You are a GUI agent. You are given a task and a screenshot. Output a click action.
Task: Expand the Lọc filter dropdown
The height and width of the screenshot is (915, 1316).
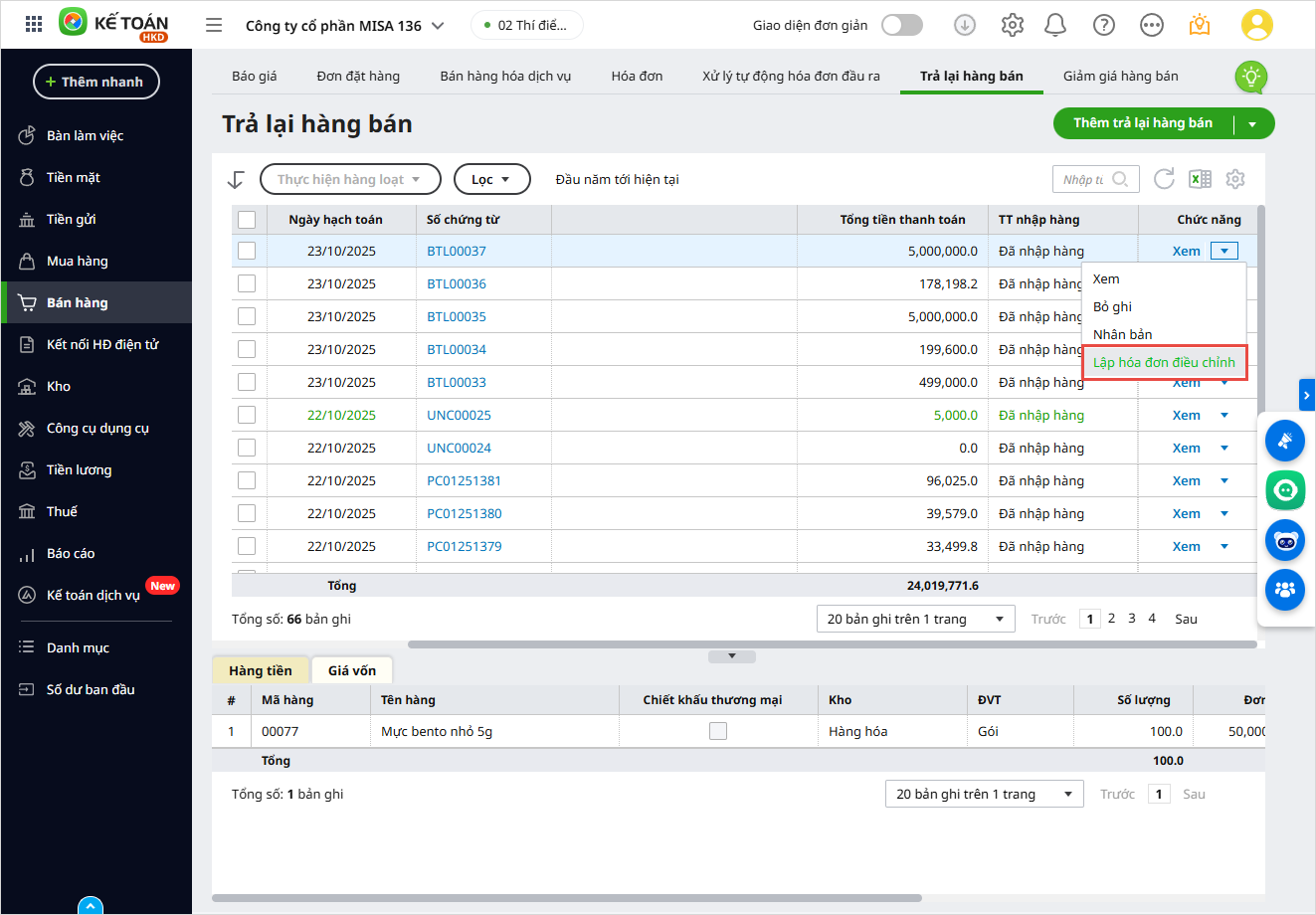pyautogui.click(x=491, y=179)
